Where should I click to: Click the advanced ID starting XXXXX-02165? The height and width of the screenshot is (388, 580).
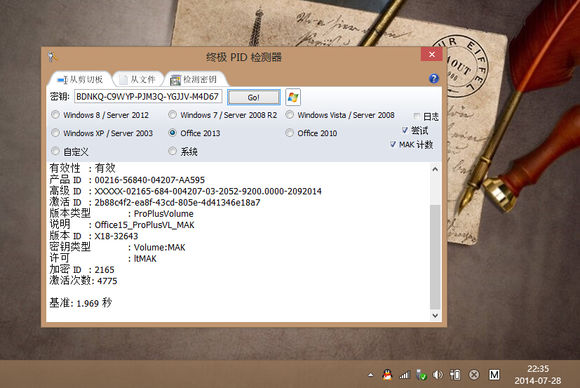click(208, 191)
